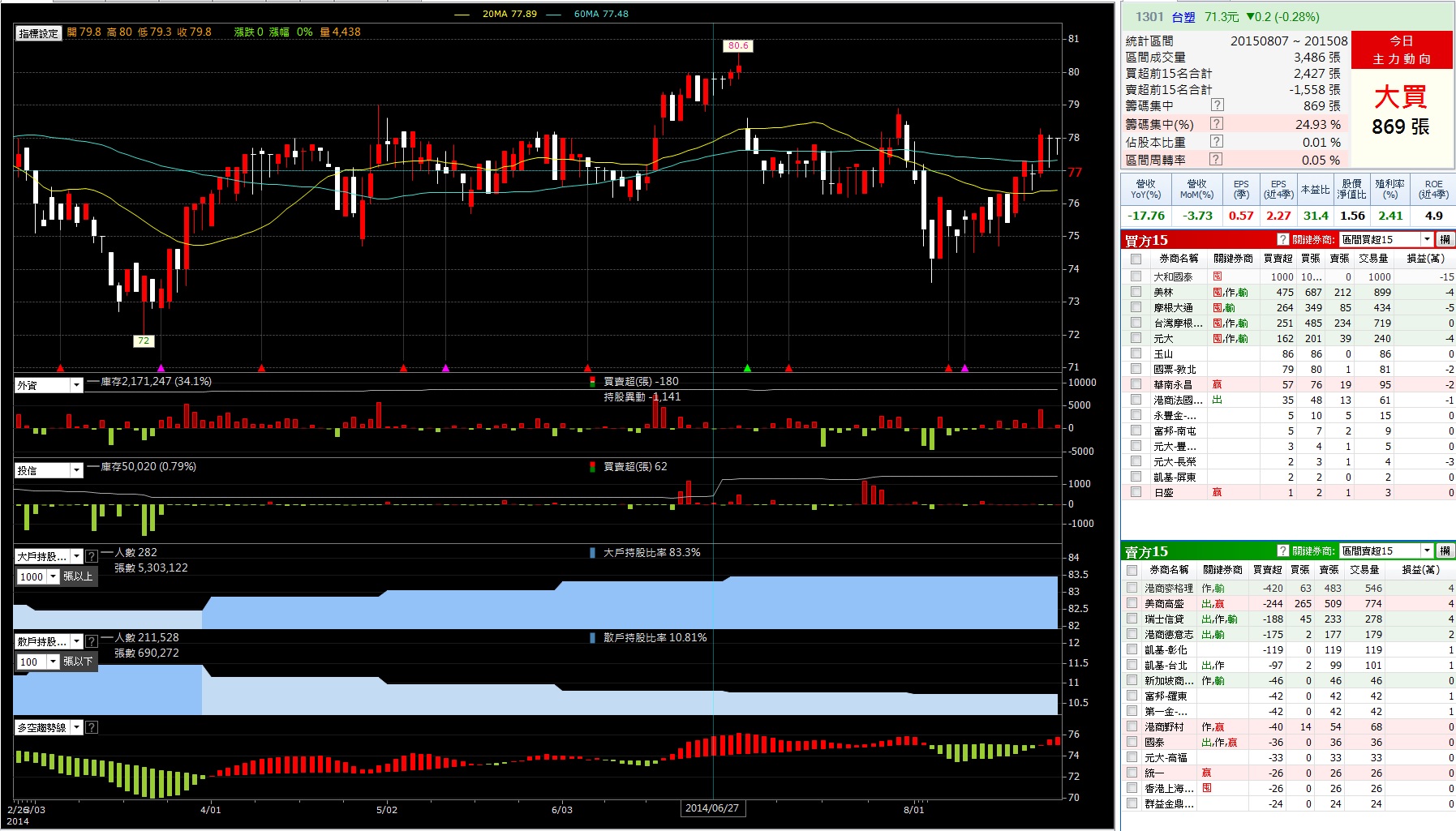The height and width of the screenshot is (831, 1456).
Task: Click green triangle marker under the chart
Action: [748, 368]
